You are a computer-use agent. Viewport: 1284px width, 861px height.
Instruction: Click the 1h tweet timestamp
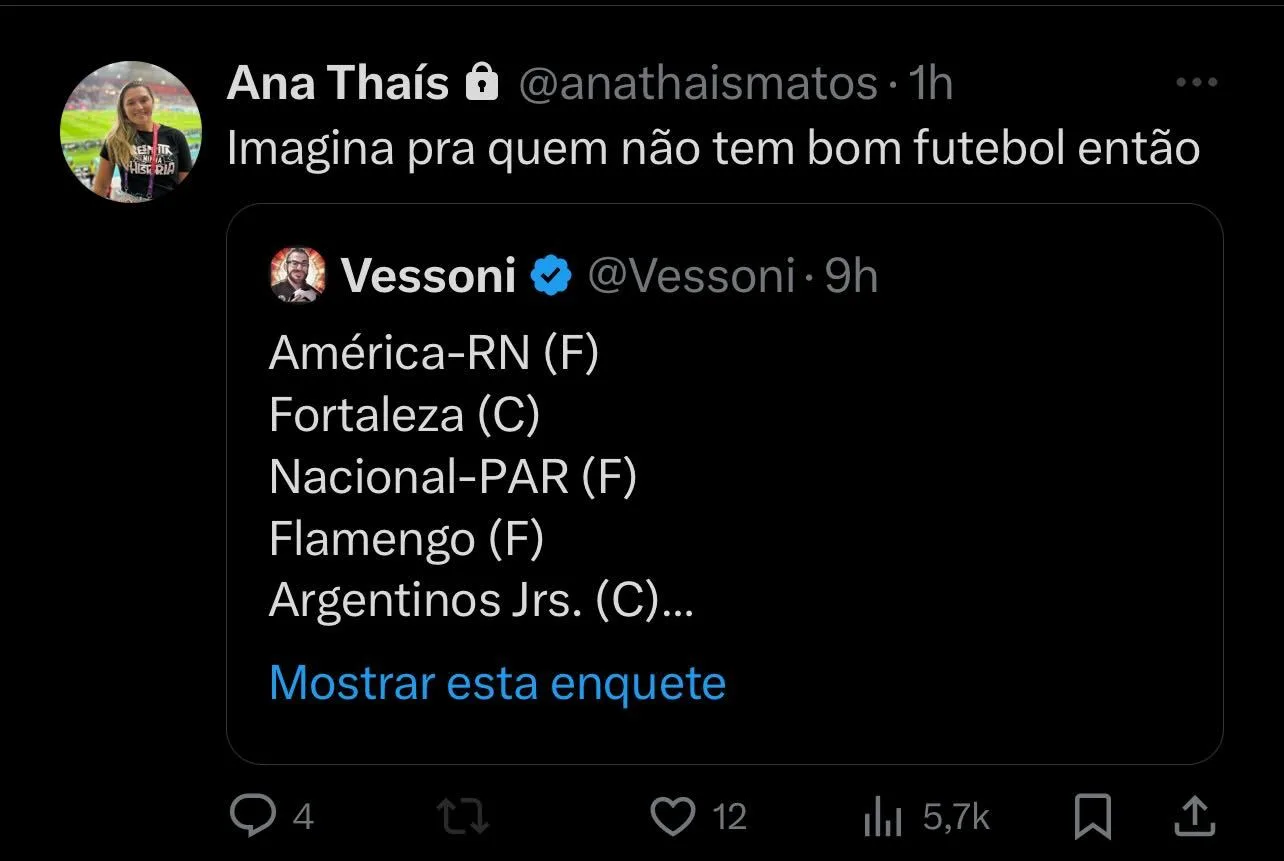pos(930,83)
